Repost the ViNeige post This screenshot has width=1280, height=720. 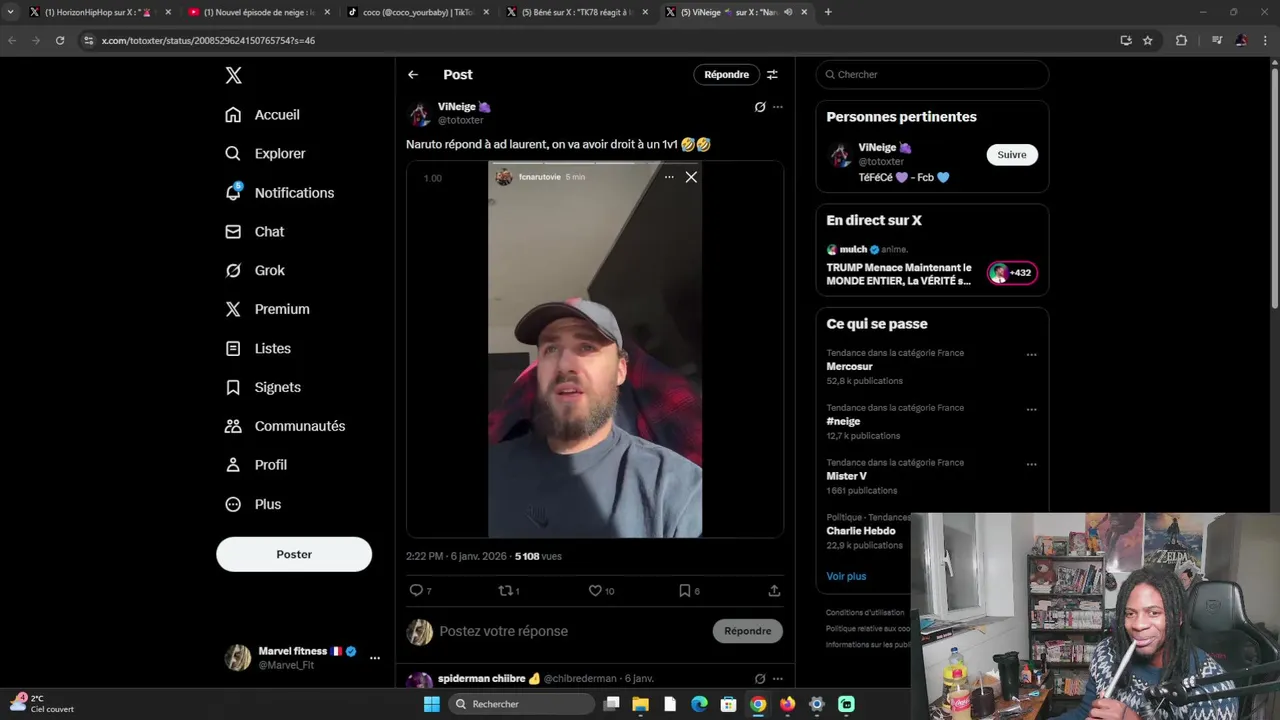509,591
